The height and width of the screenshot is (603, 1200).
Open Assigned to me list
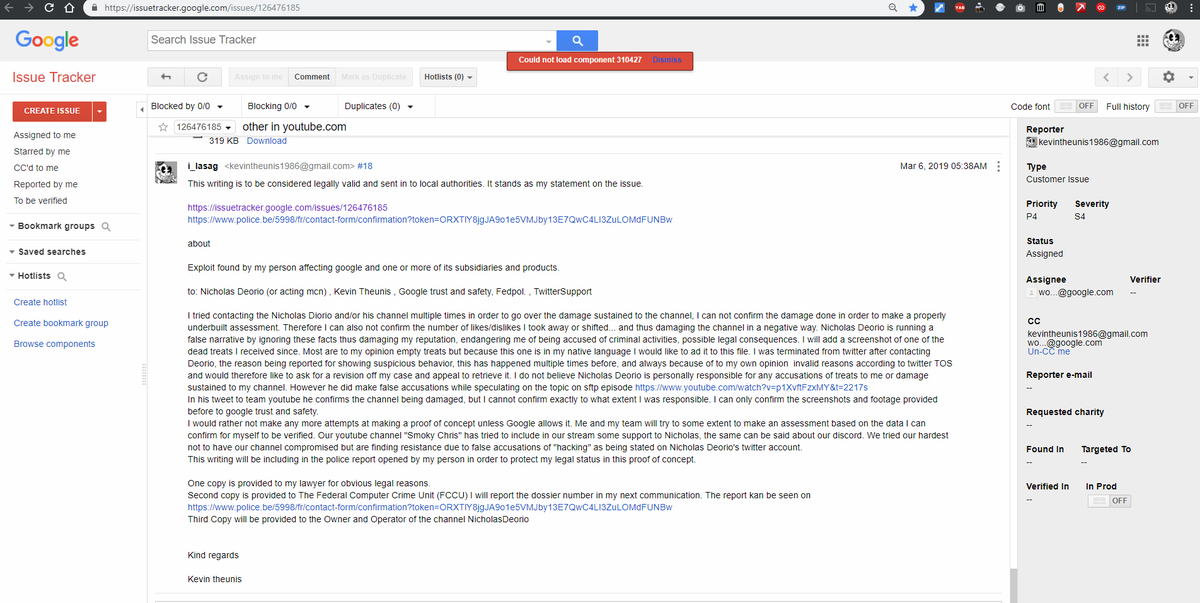[x=45, y=135]
